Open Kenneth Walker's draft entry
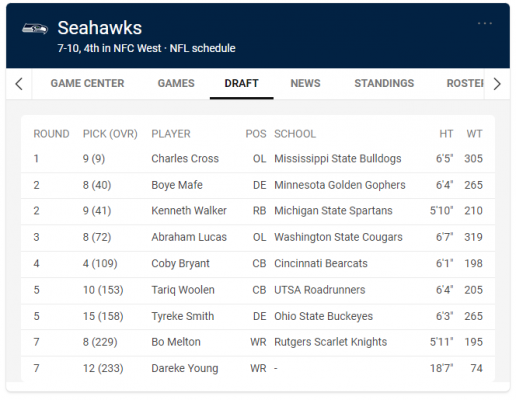 pyautogui.click(x=258, y=211)
